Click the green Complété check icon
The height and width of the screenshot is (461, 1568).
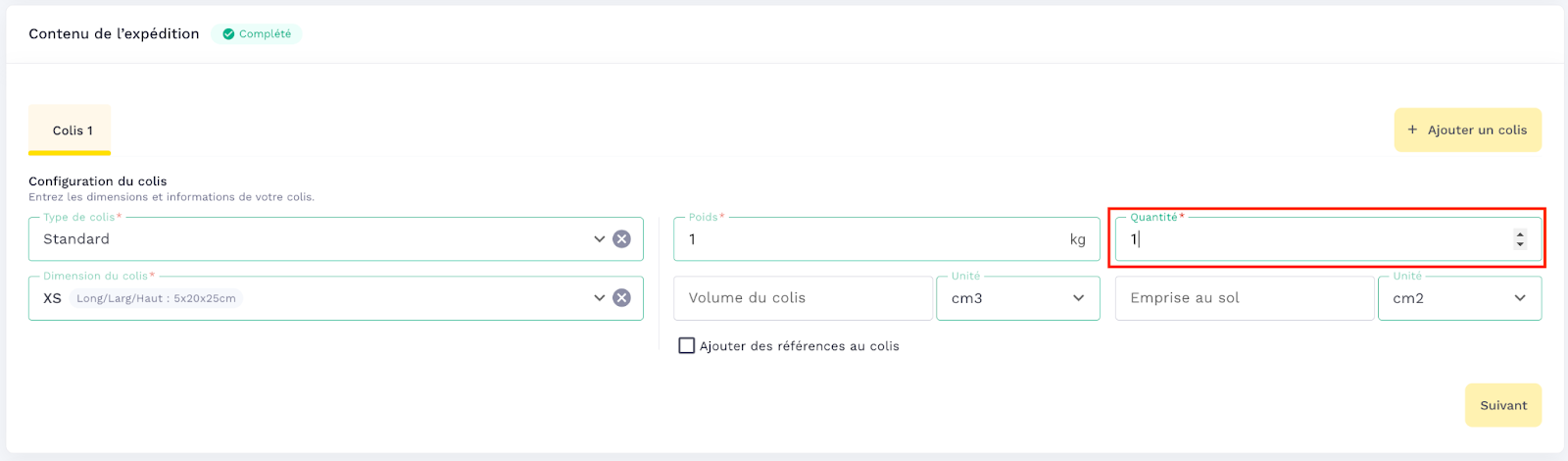[x=228, y=34]
